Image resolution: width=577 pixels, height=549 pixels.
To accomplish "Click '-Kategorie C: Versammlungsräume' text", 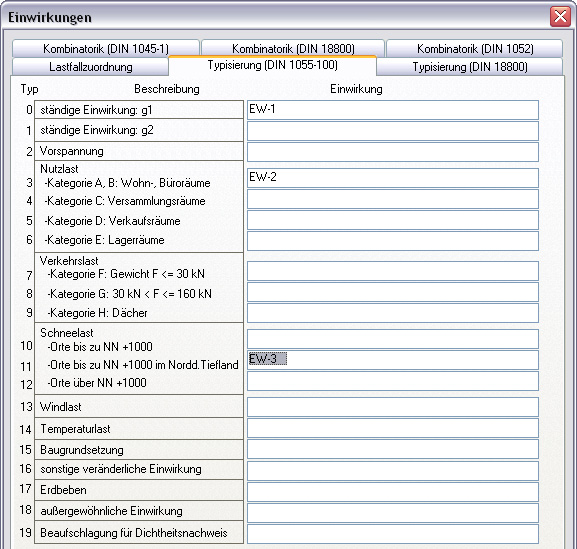I will [x=125, y=201].
